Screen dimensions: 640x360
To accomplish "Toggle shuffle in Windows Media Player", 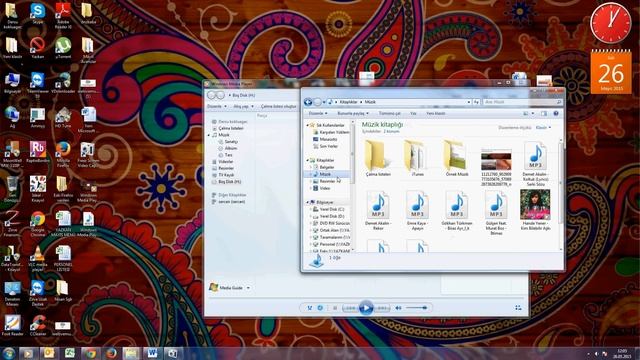I will coord(309,308).
